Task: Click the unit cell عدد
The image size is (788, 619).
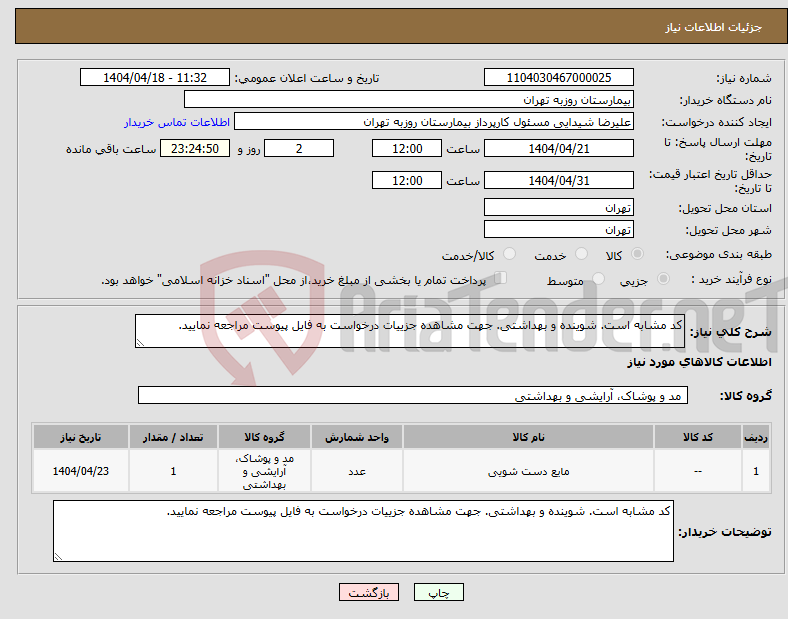Action: (x=357, y=471)
